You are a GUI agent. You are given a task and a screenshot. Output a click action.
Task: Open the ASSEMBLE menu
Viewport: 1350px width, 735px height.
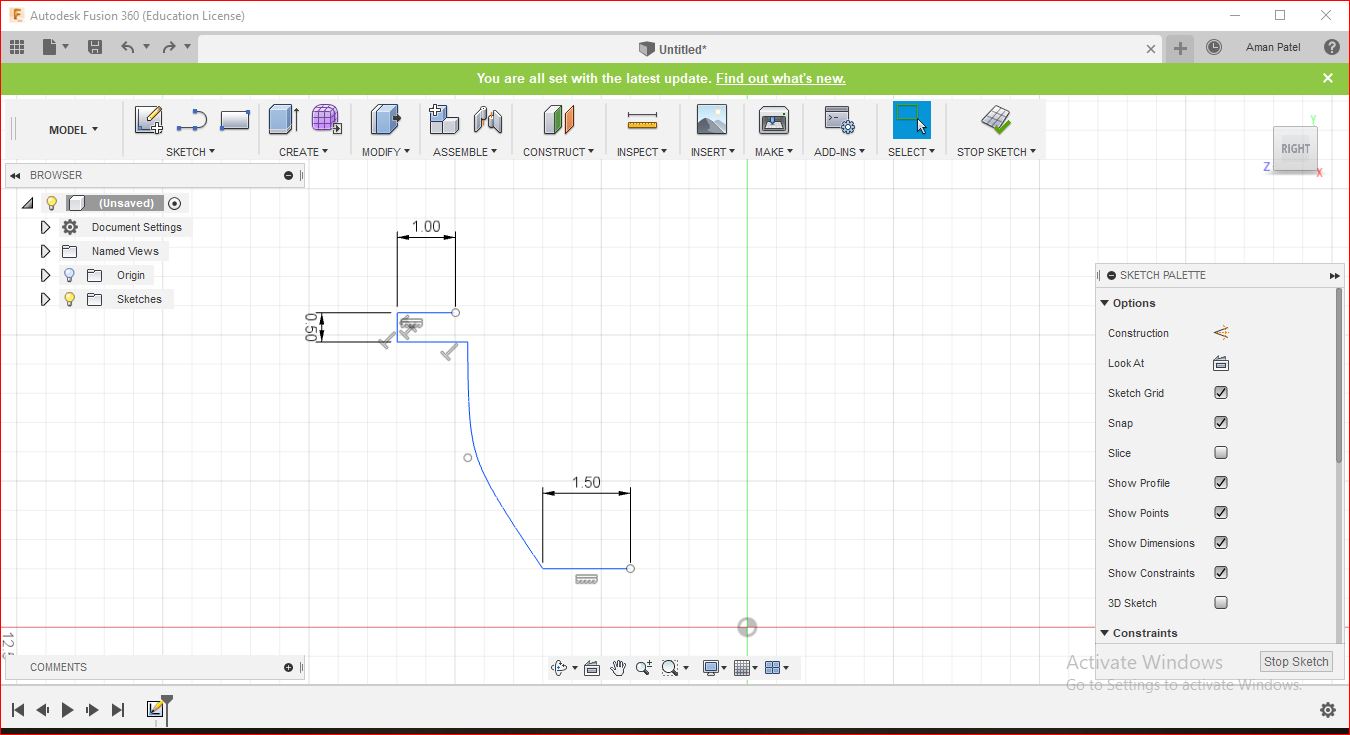coord(467,152)
